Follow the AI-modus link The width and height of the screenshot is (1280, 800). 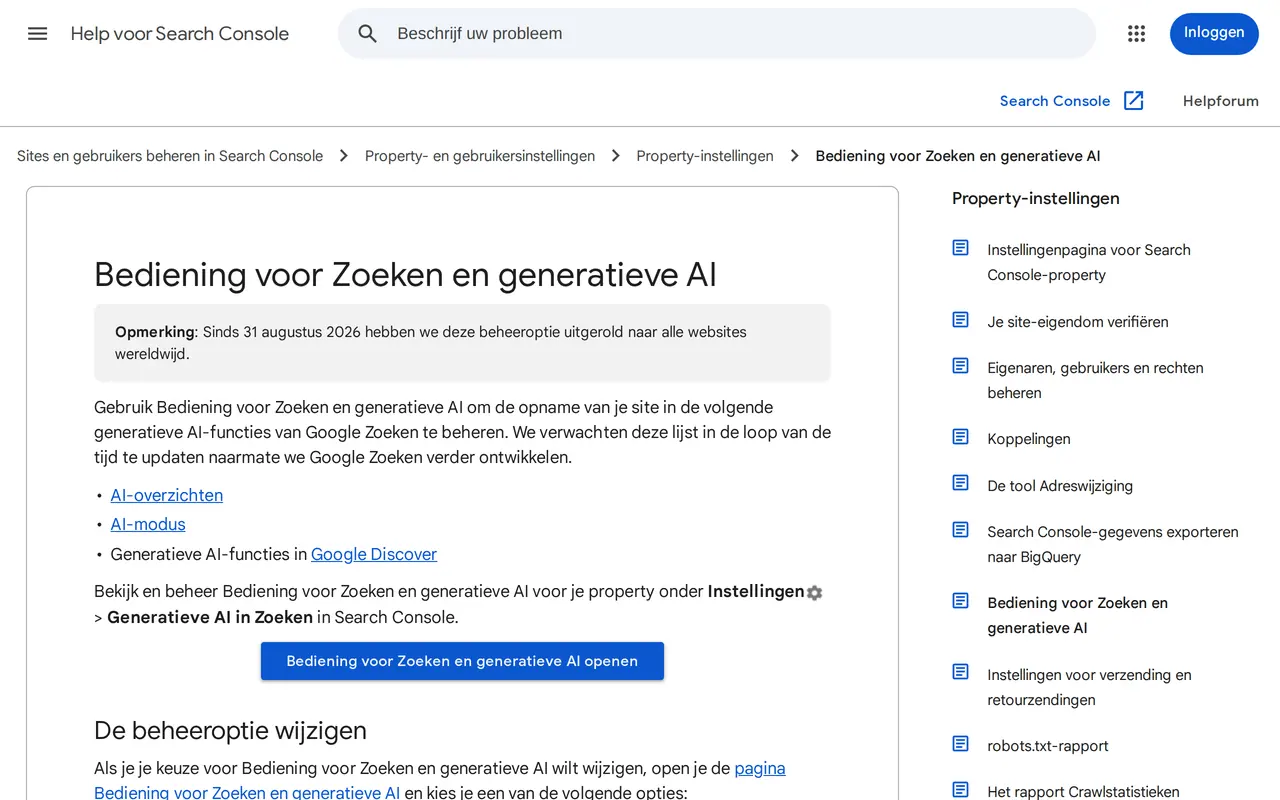pyautogui.click(x=148, y=524)
